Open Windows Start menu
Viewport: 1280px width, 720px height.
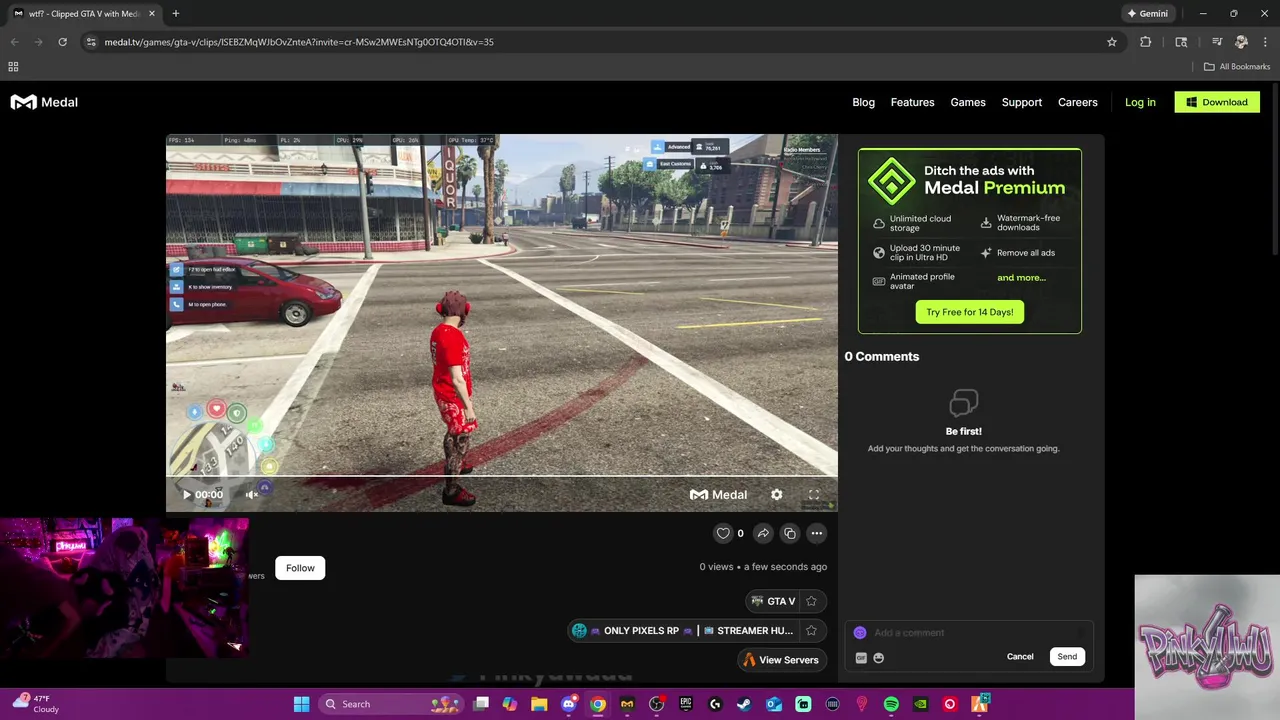[x=301, y=704]
